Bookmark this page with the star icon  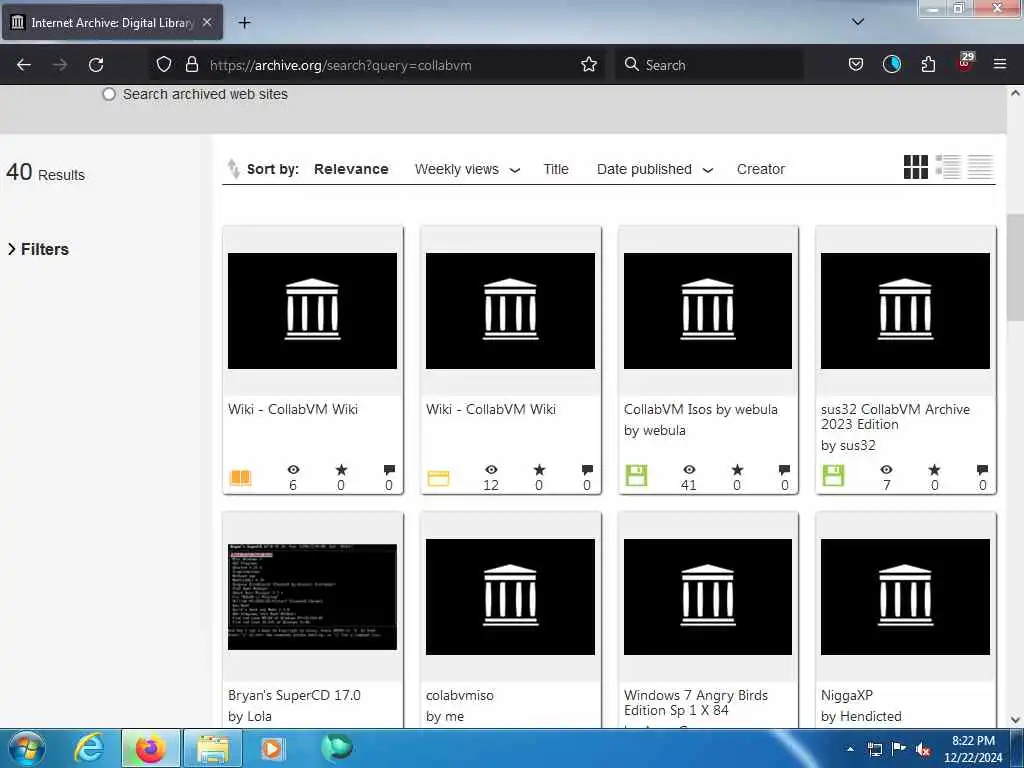coord(589,64)
